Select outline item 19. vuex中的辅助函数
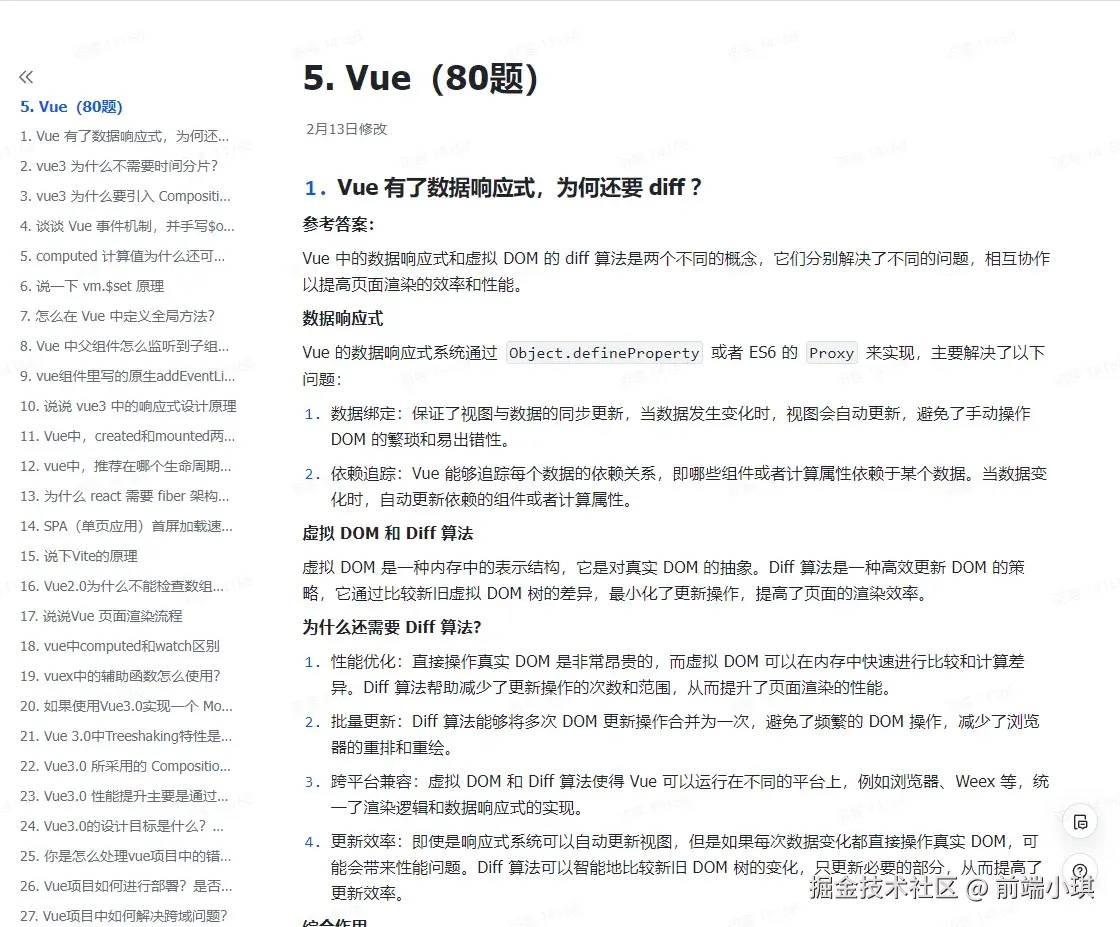 (x=120, y=676)
